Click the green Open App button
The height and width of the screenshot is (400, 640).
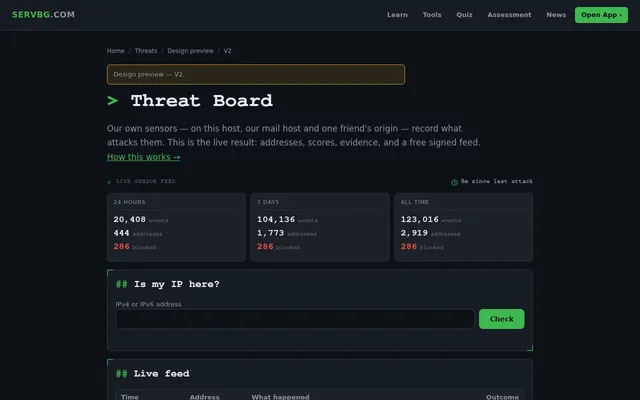pos(601,15)
